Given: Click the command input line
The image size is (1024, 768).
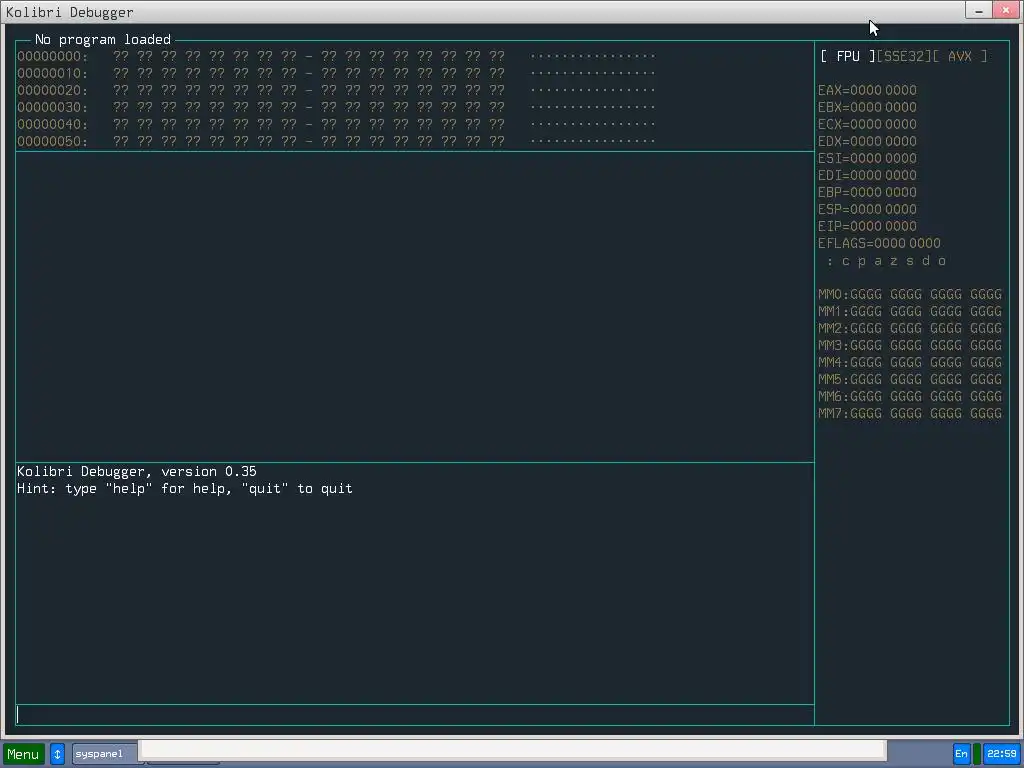Looking at the screenshot, I should (x=415, y=715).
